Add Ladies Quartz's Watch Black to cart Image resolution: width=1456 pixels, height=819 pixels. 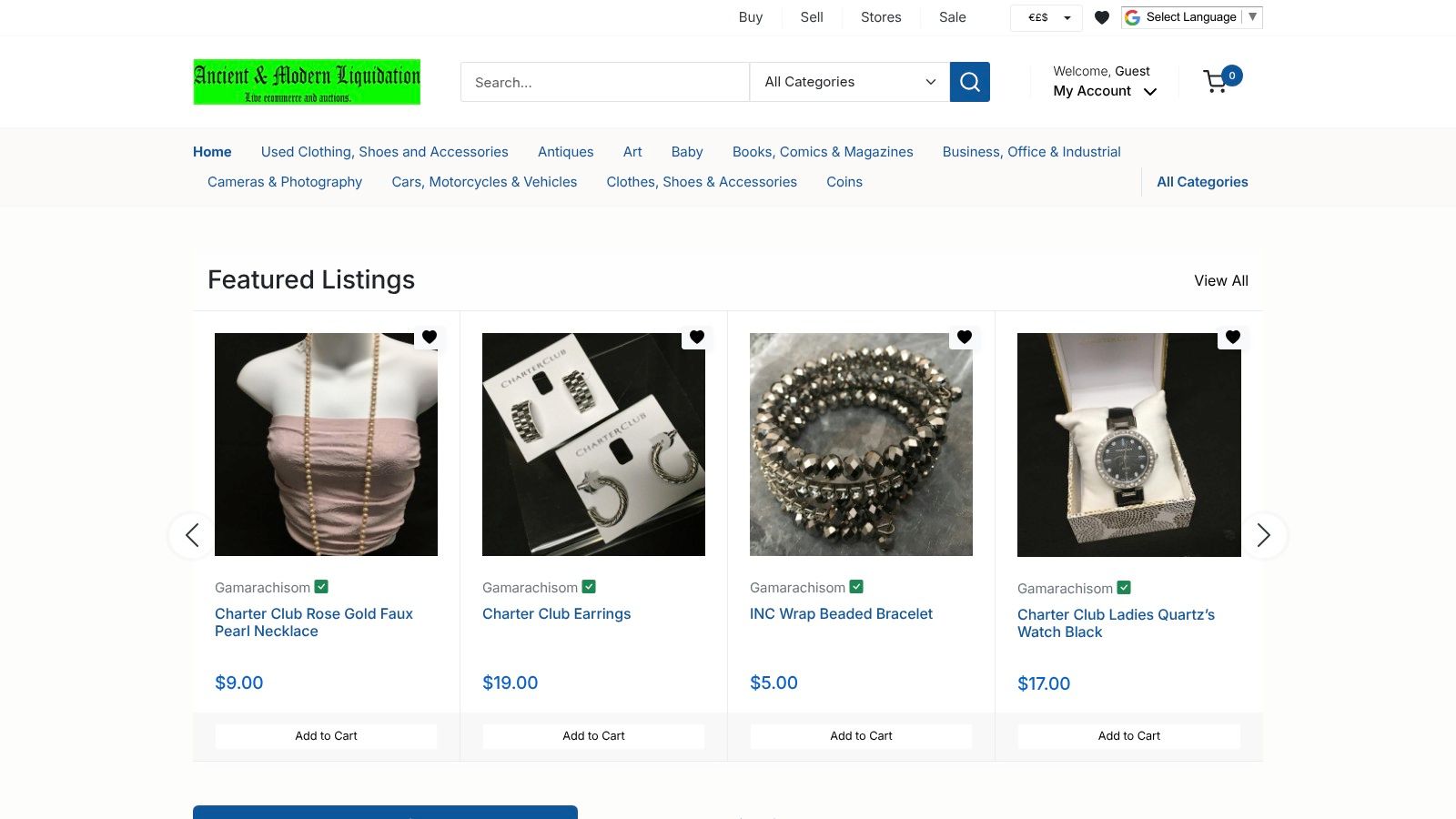pos(1128,736)
